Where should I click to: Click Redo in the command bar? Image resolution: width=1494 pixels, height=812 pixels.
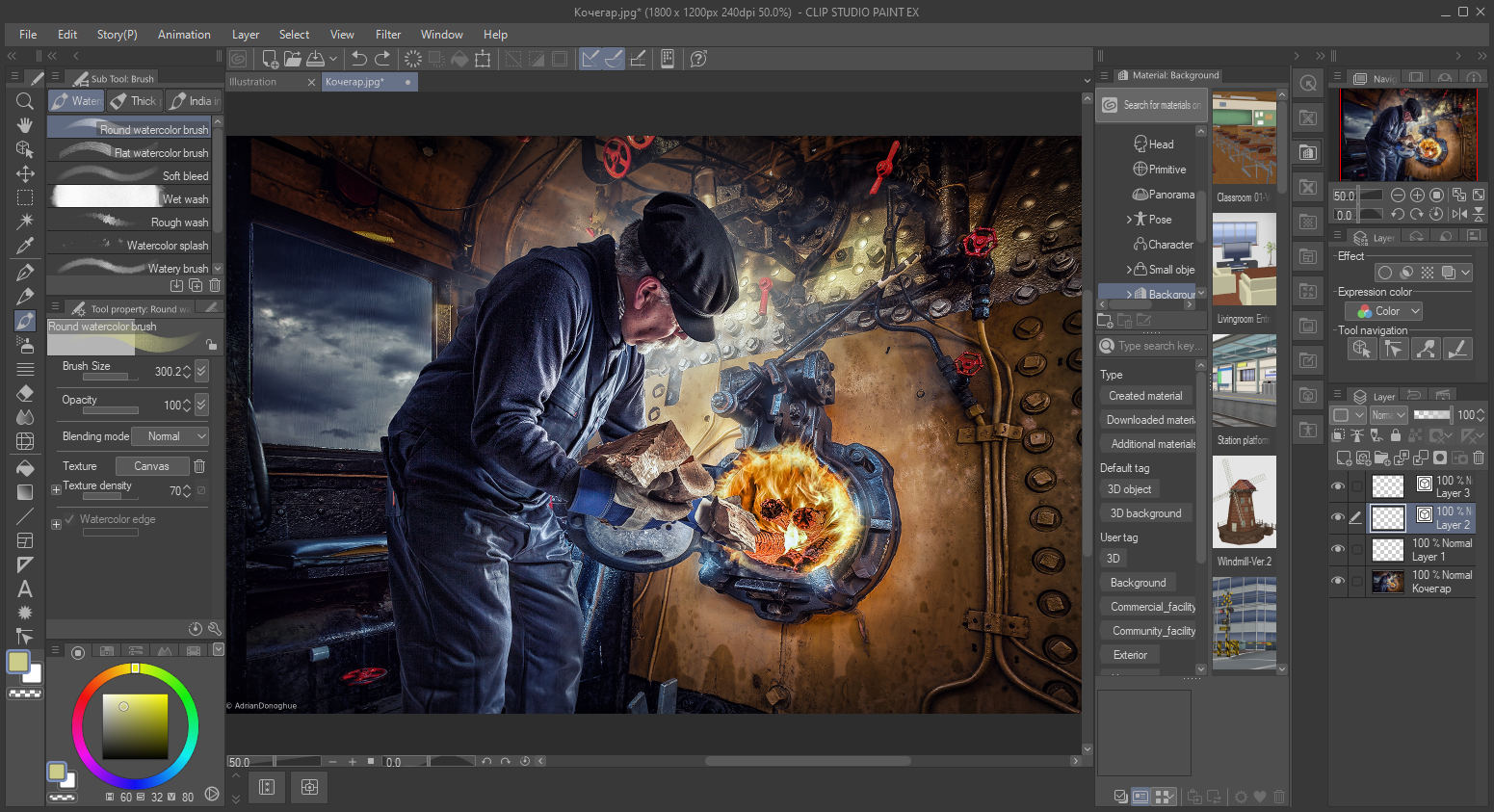click(x=382, y=59)
